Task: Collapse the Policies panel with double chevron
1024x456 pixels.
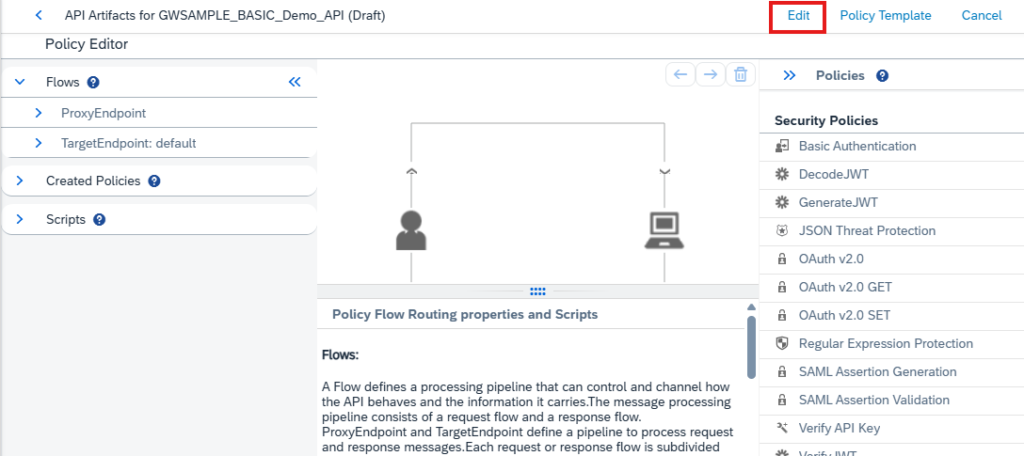Action: 789,76
